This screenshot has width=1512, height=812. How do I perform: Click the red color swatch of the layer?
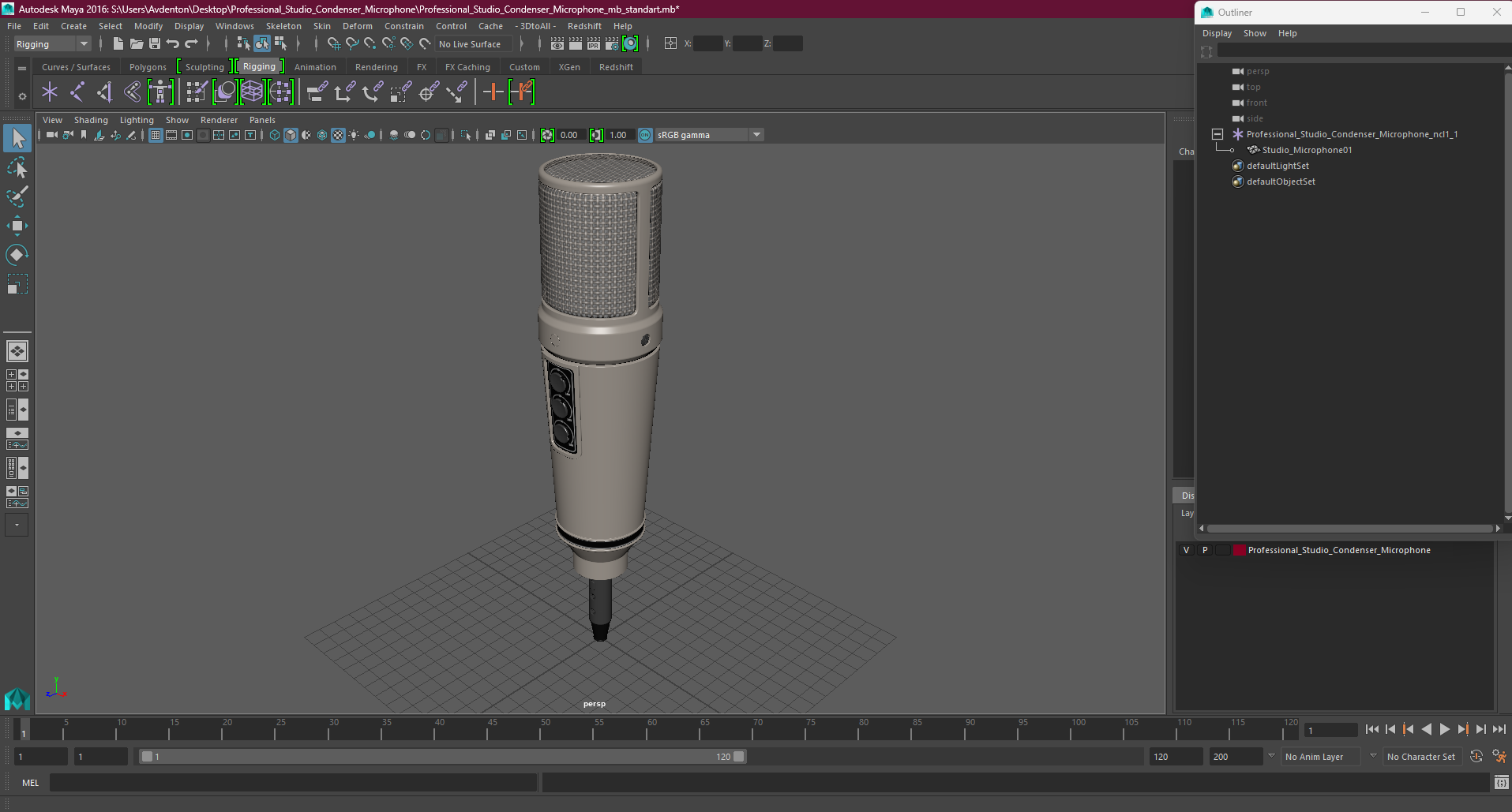pos(1240,550)
